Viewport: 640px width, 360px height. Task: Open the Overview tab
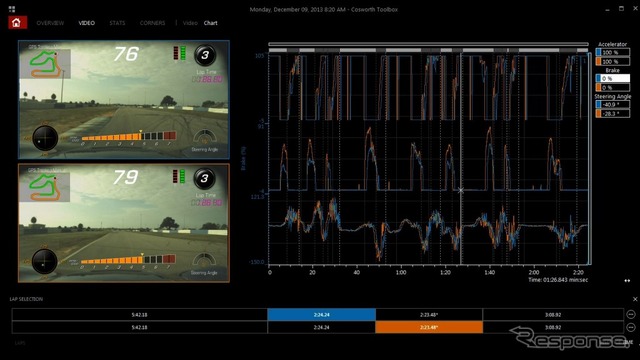[50, 23]
